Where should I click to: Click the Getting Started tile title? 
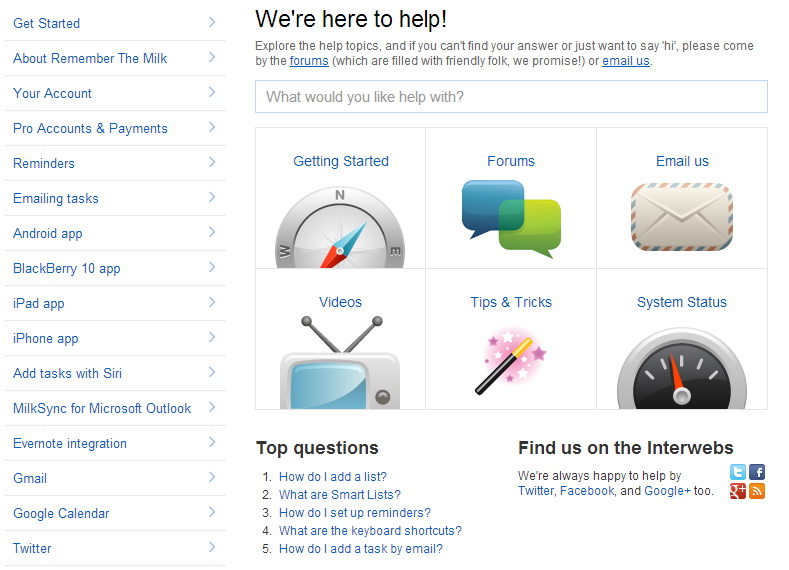pyautogui.click(x=341, y=161)
